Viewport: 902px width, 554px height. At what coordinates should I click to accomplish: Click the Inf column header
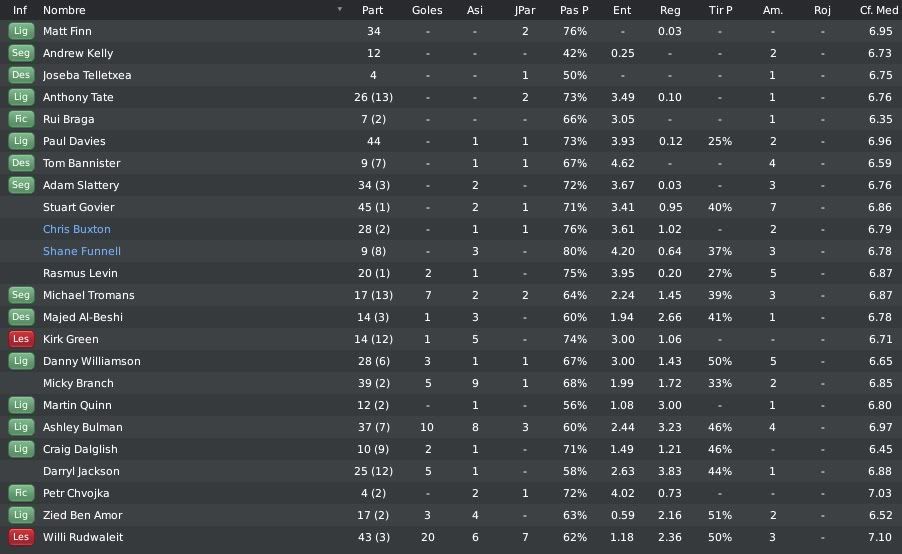pos(20,10)
